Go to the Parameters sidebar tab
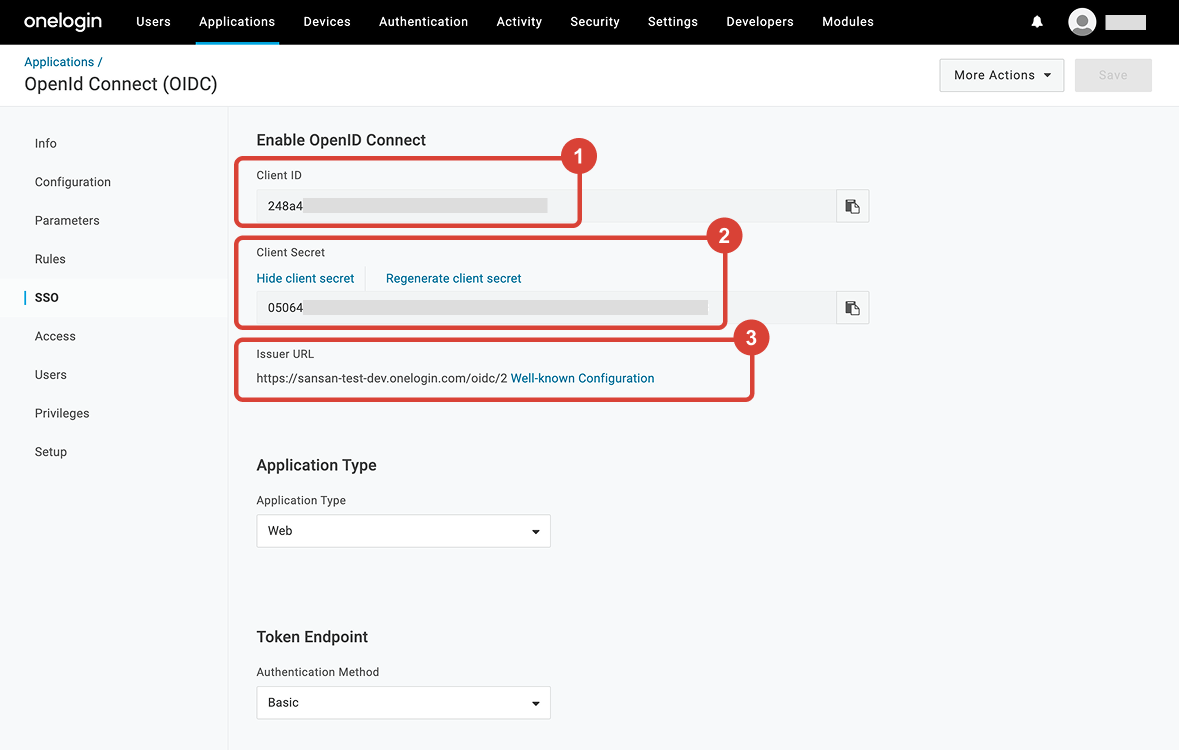The image size is (1179, 750). click(67, 220)
